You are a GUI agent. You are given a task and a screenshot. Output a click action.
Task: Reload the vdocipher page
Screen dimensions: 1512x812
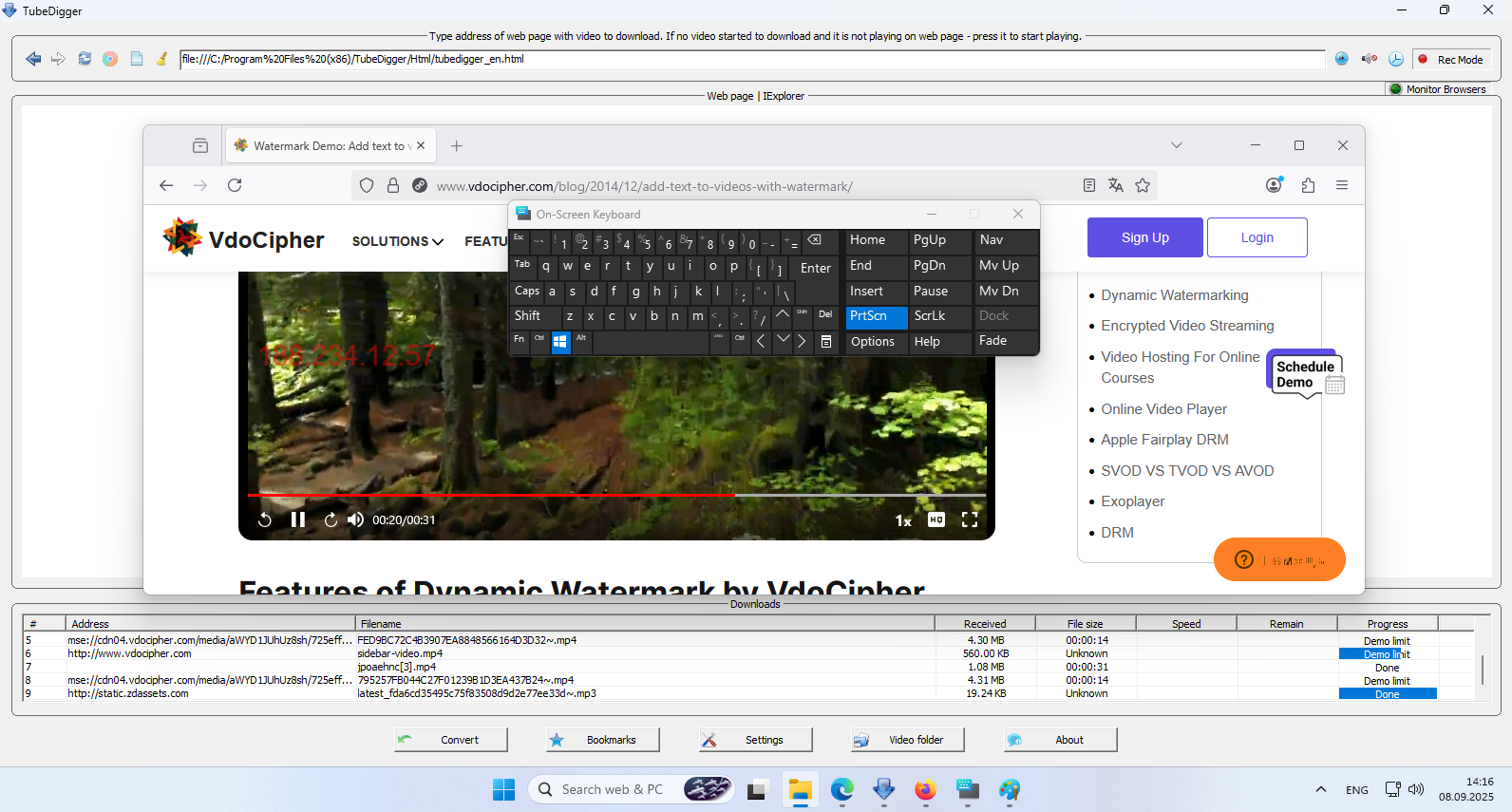point(235,185)
